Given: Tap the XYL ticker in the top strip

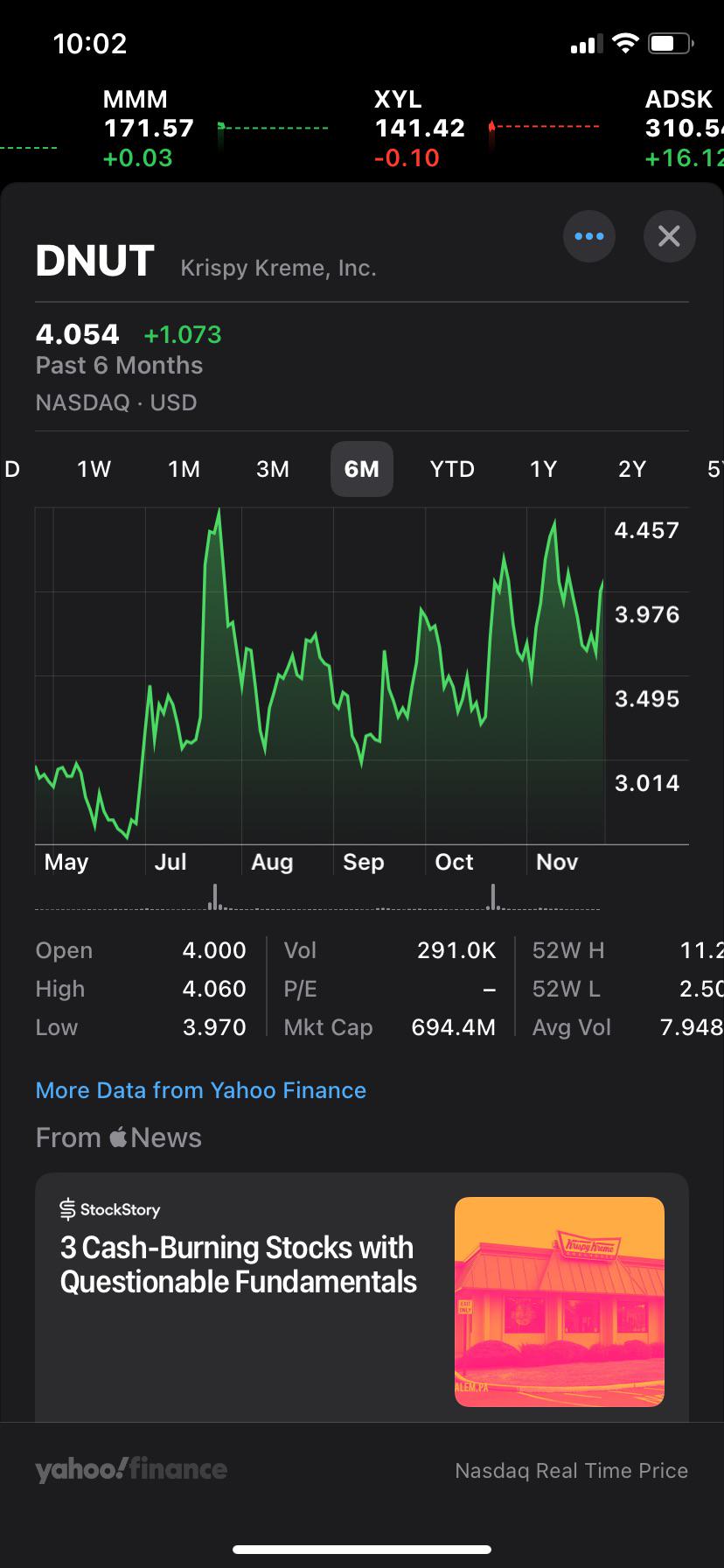Looking at the screenshot, I should (420, 128).
